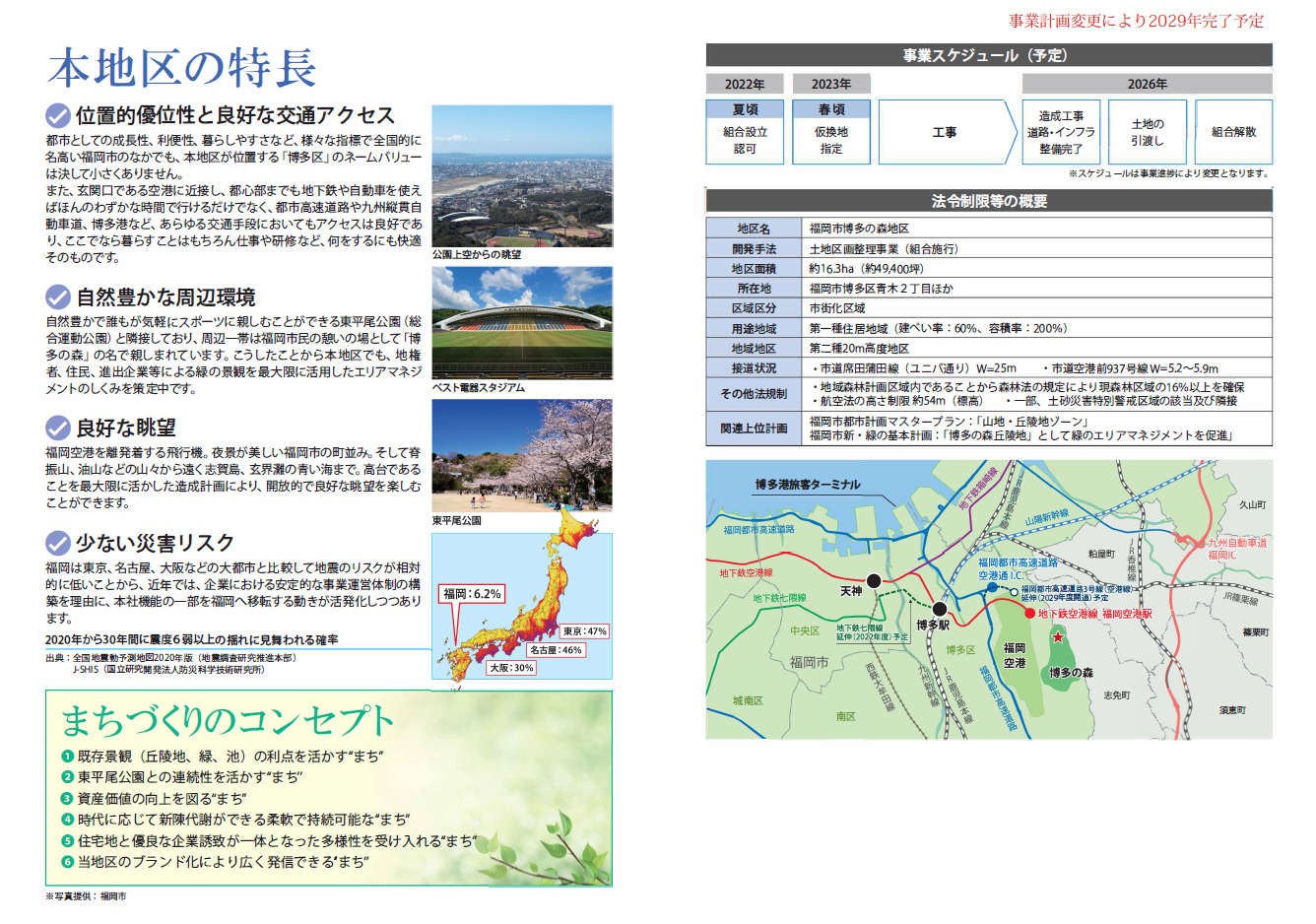
Task: Open the Japan earthquake probability map
Action: coord(522,607)
